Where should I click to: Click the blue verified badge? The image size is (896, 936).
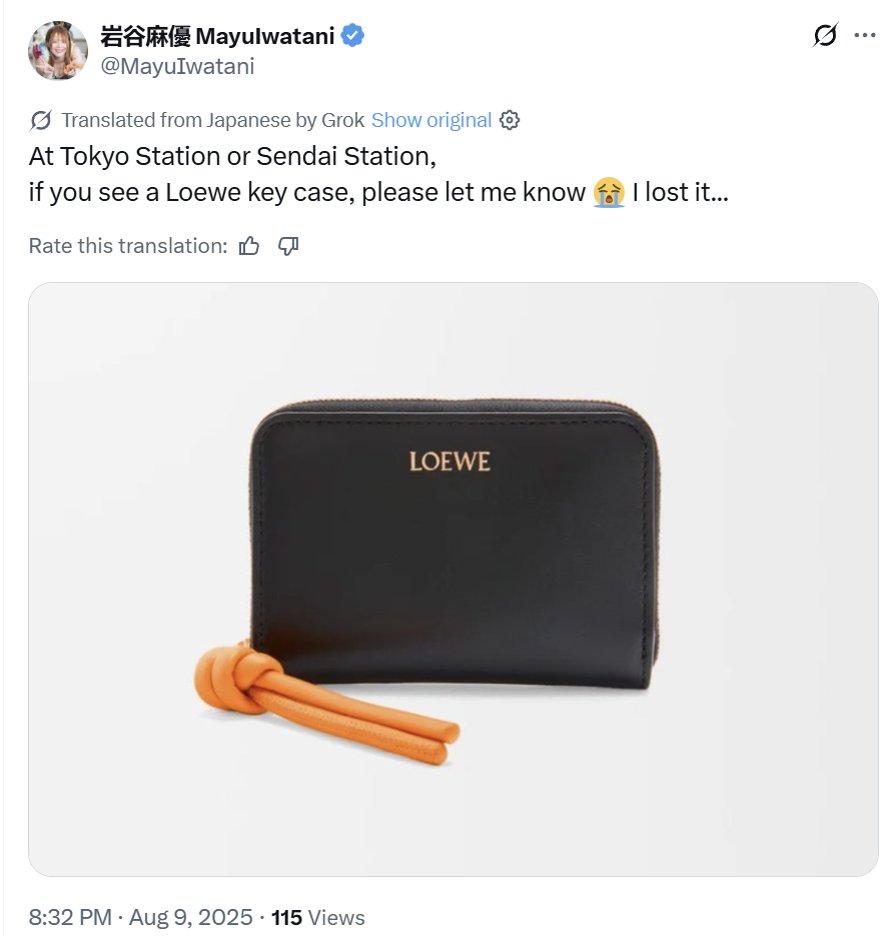tap(352, 35)
